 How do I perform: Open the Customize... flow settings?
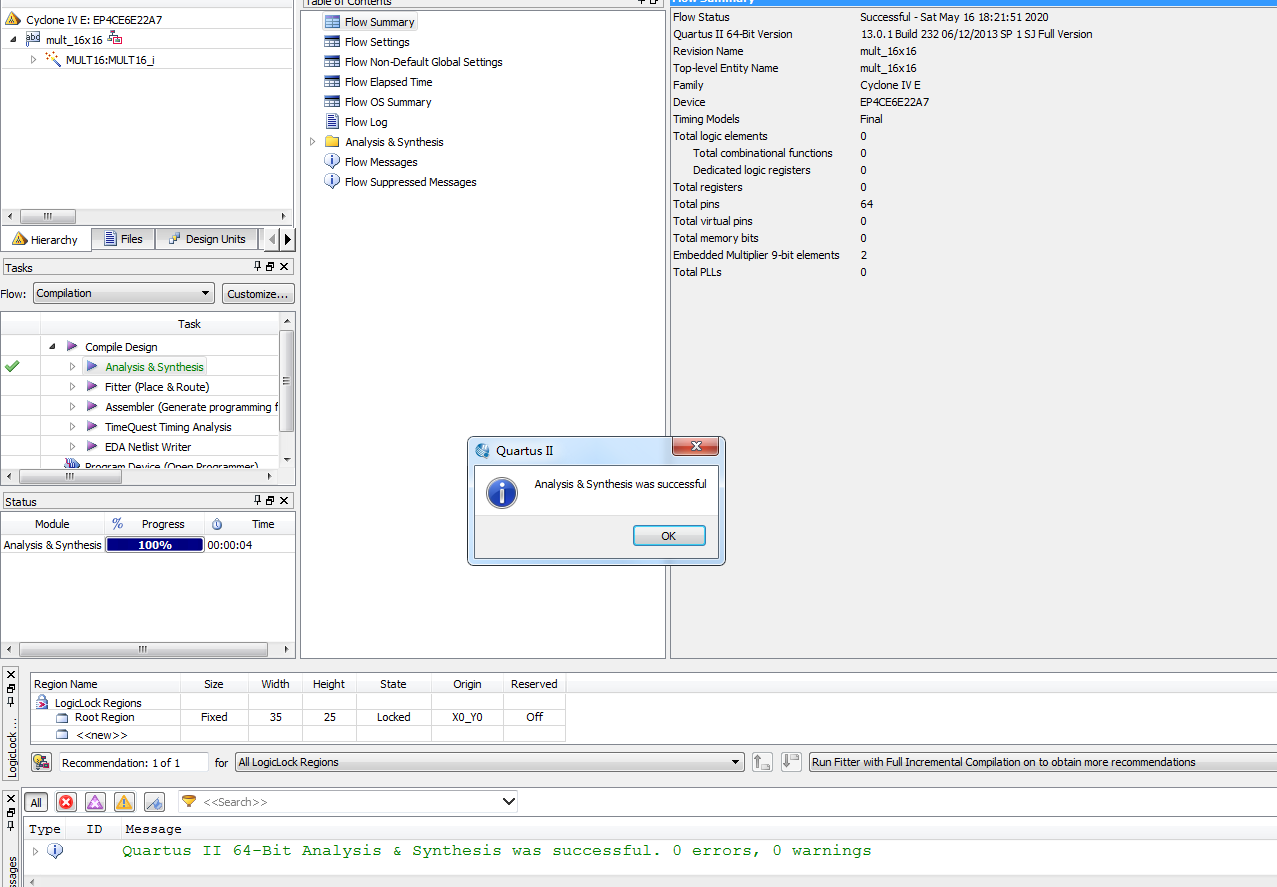[258, 294]
